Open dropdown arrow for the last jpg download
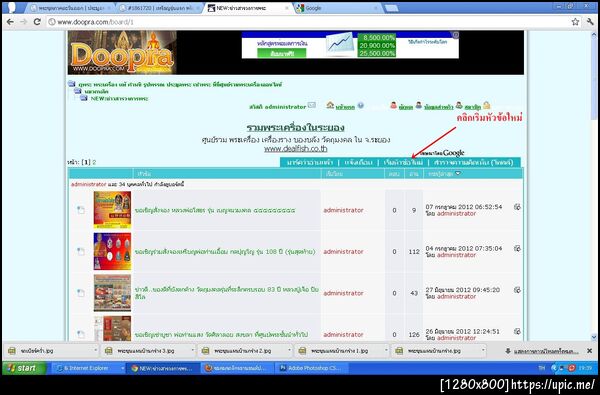 (x=483, y=351)
